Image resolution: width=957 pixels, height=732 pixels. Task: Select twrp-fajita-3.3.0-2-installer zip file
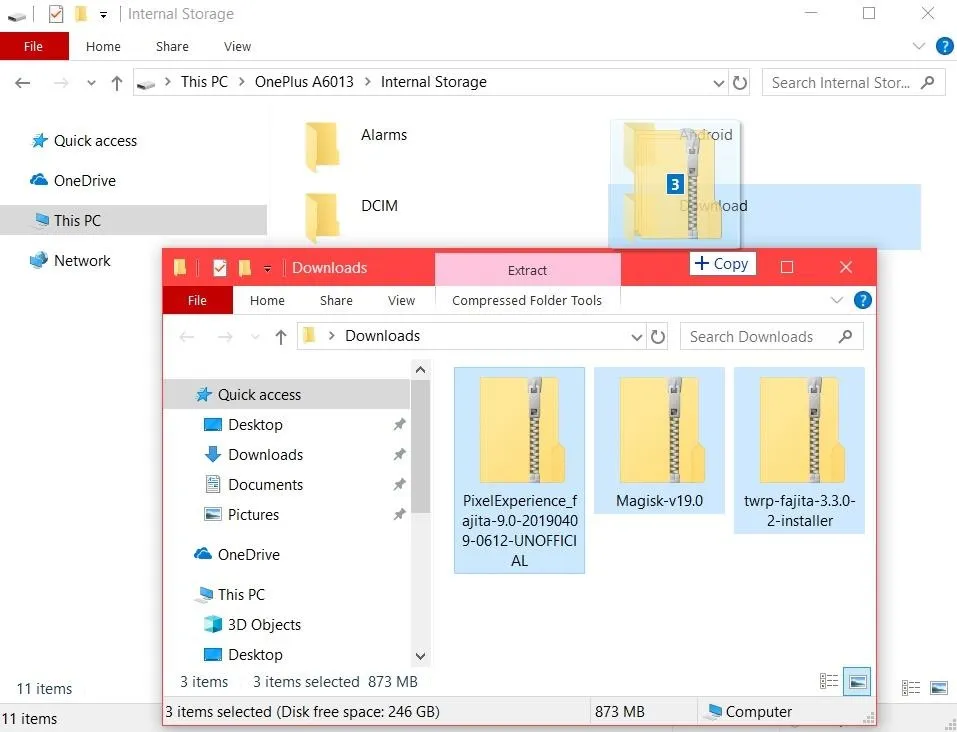(x=799, y=451)
